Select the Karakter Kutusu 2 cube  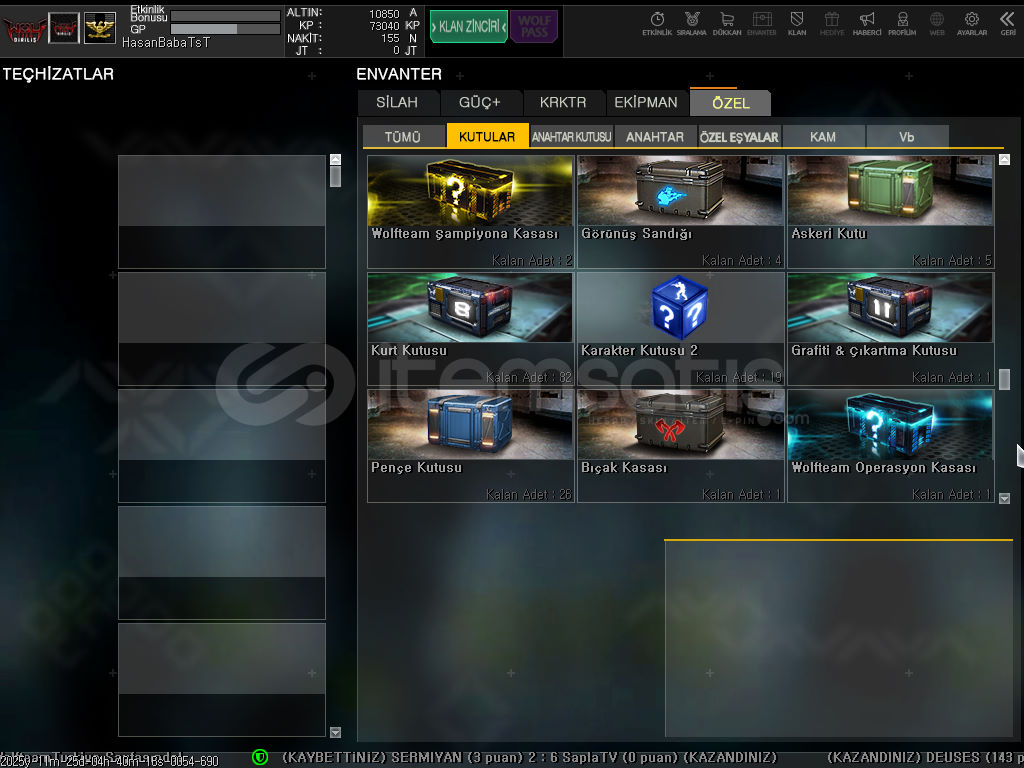(680, 328)
